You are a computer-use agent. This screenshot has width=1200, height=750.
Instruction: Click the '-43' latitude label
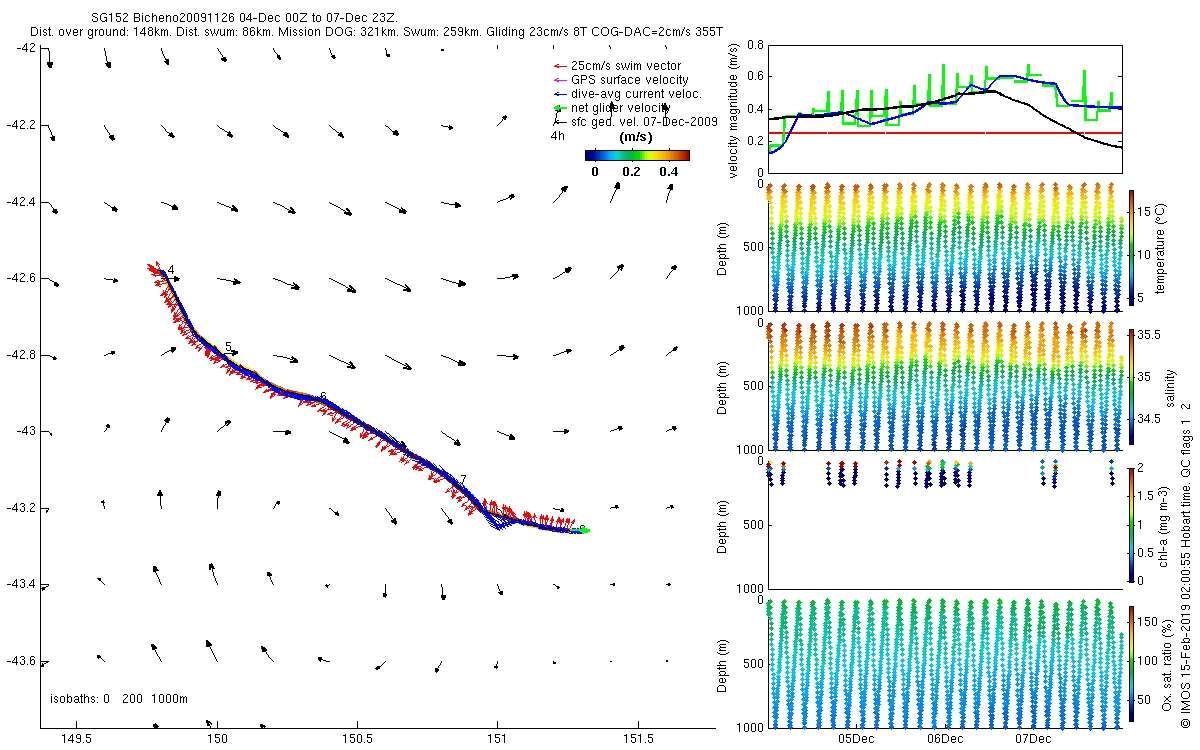(x=26, y=432)
